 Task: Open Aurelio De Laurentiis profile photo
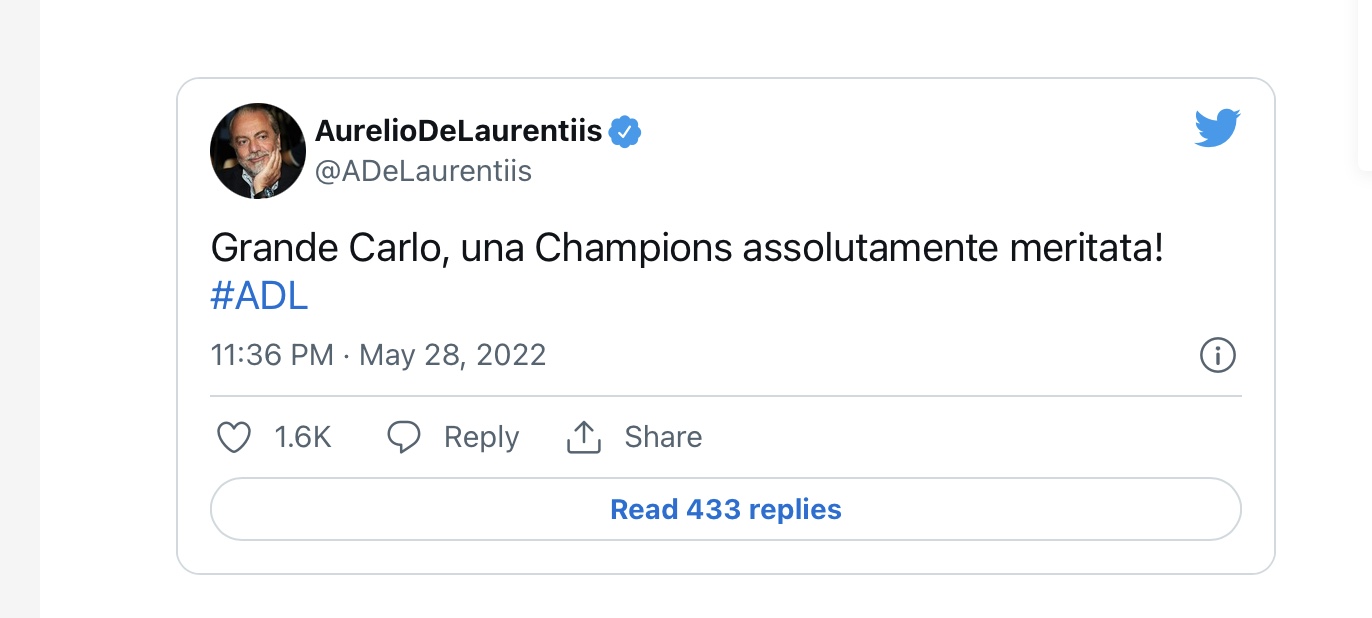258,151
